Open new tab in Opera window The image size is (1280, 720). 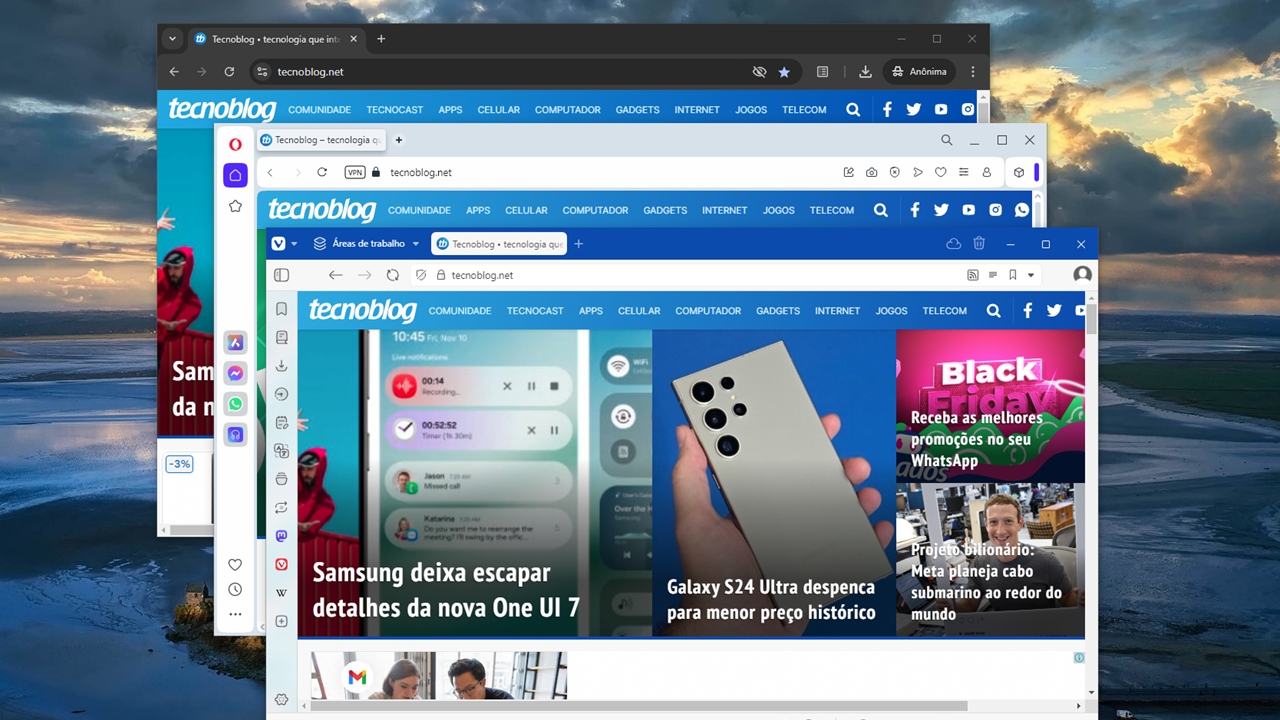(x=399, y=140)
